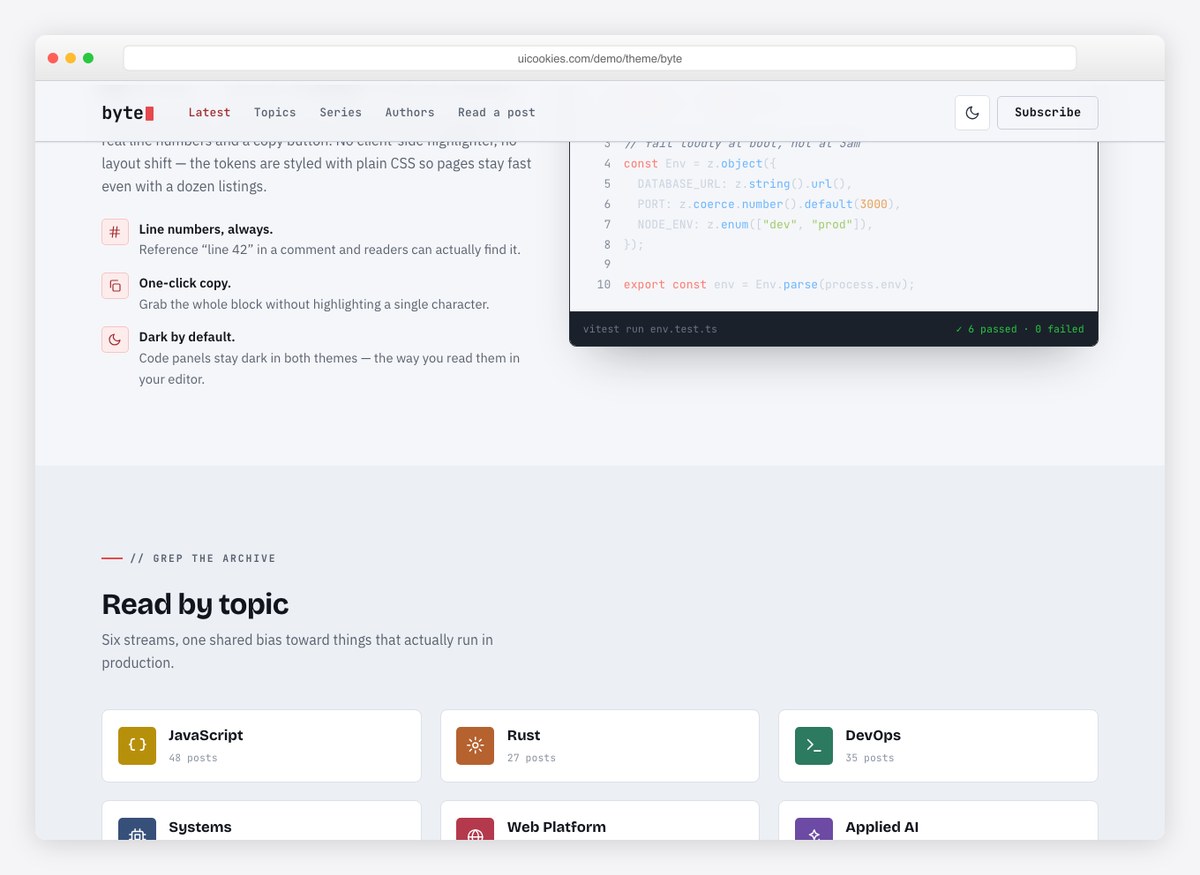This screenshot has height=875, width=1200.
Task: Open the Topics nav item
Action: tap(275, 112)
